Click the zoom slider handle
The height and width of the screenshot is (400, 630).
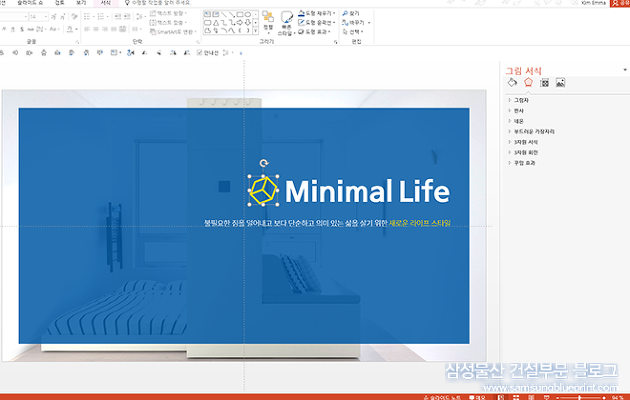click(579, 397)
